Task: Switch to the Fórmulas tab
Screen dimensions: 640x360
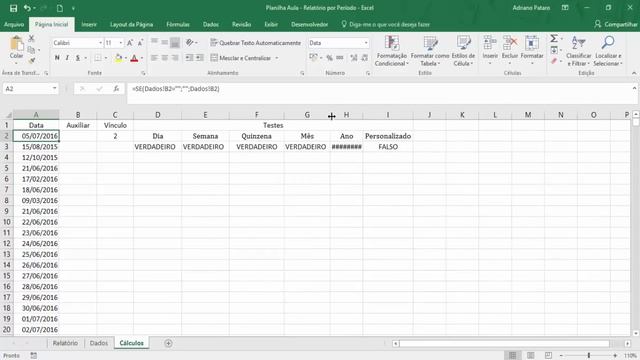Action: click(x=178, y=24)
